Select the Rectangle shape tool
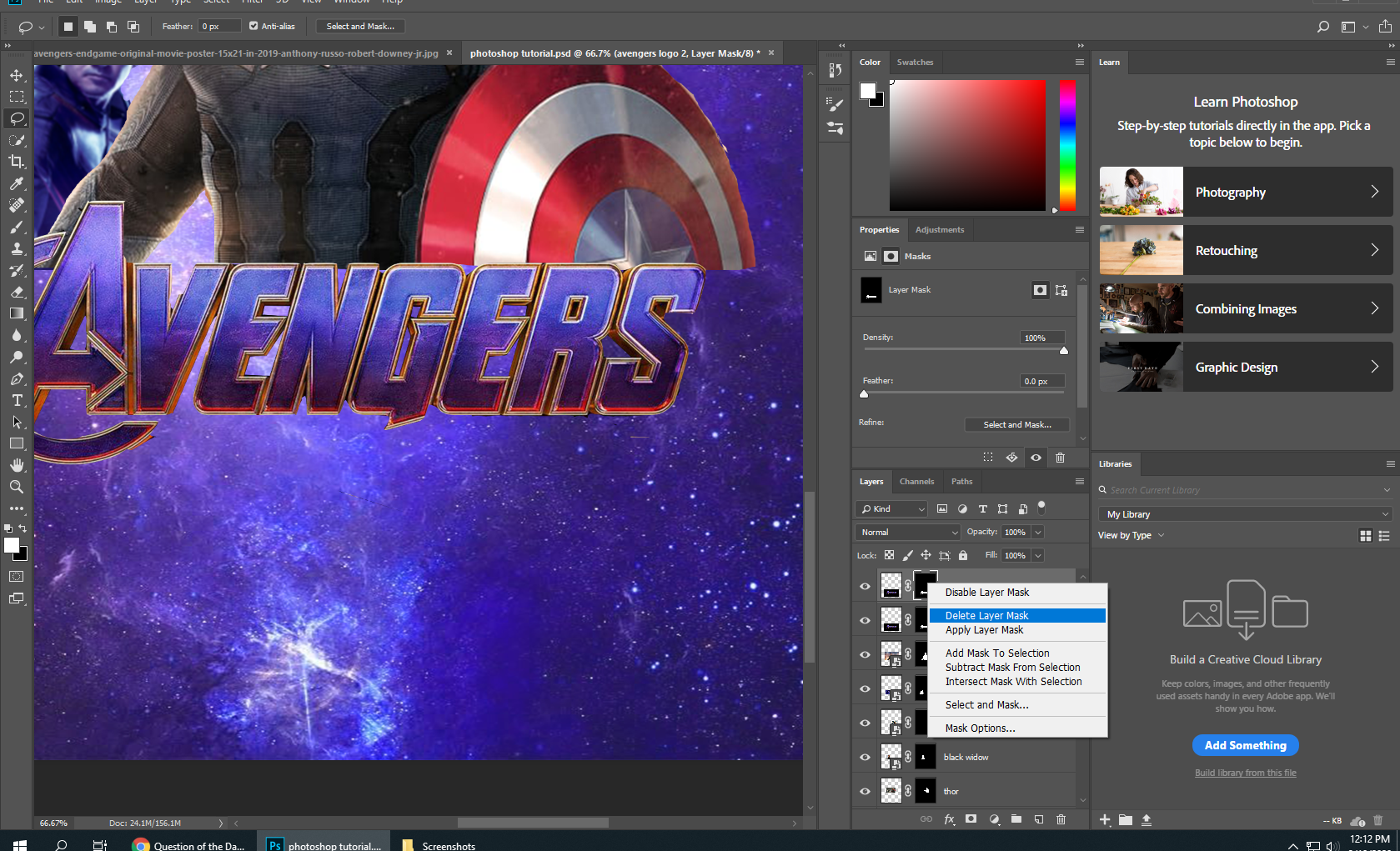 point(17,443)
